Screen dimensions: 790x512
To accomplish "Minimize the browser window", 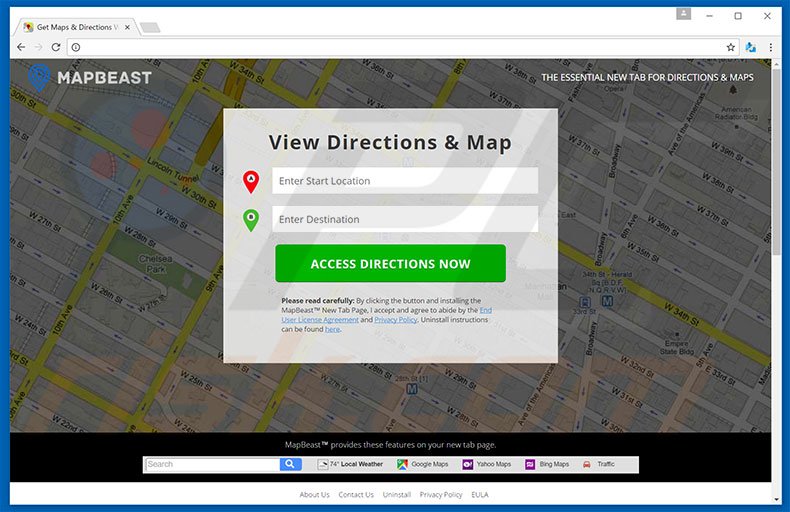I will point(709,16).
